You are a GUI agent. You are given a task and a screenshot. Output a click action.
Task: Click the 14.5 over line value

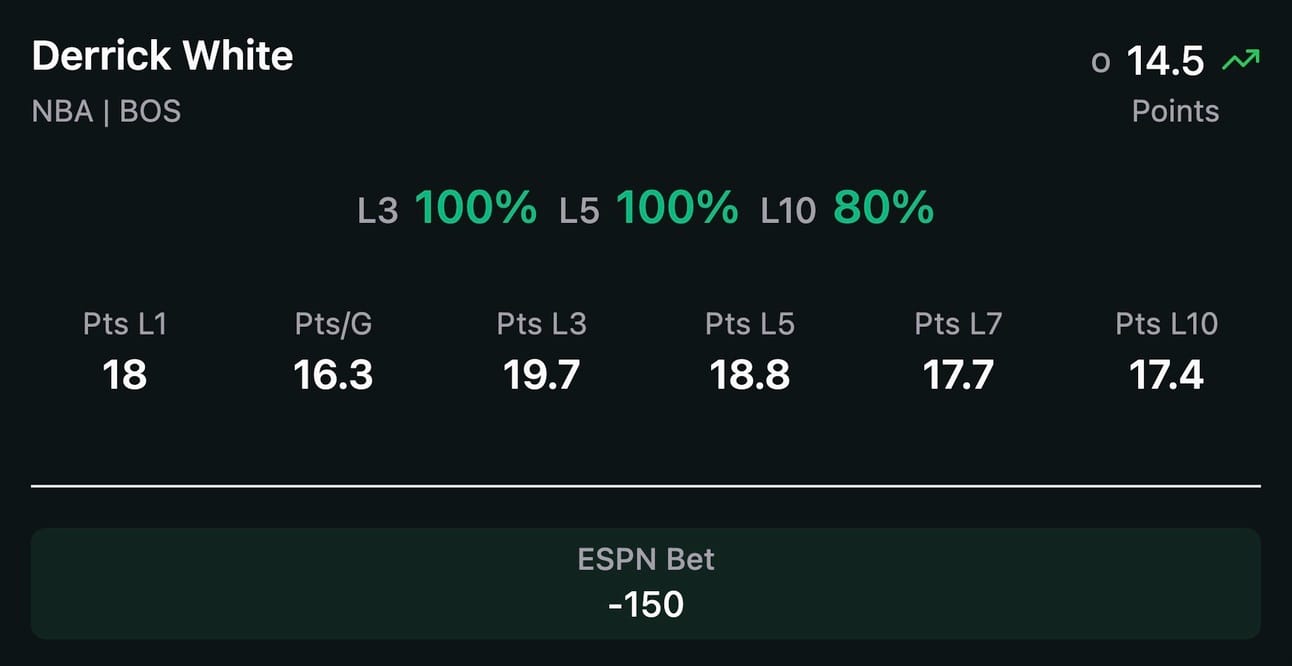1166,62
